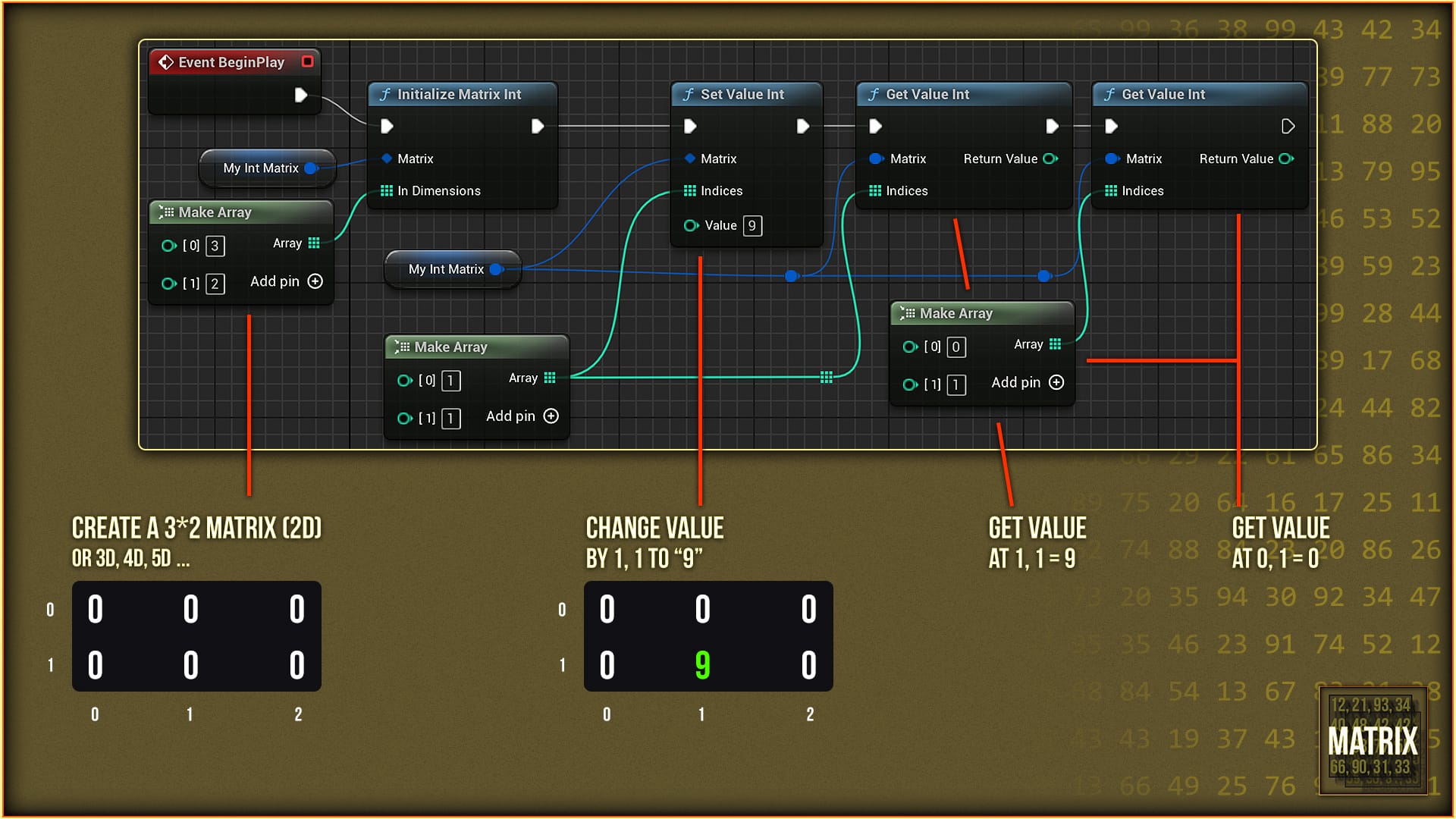Select the top My Int Matrix variable node
Screen dimensions: 1456x819
(x=261, y=168)
